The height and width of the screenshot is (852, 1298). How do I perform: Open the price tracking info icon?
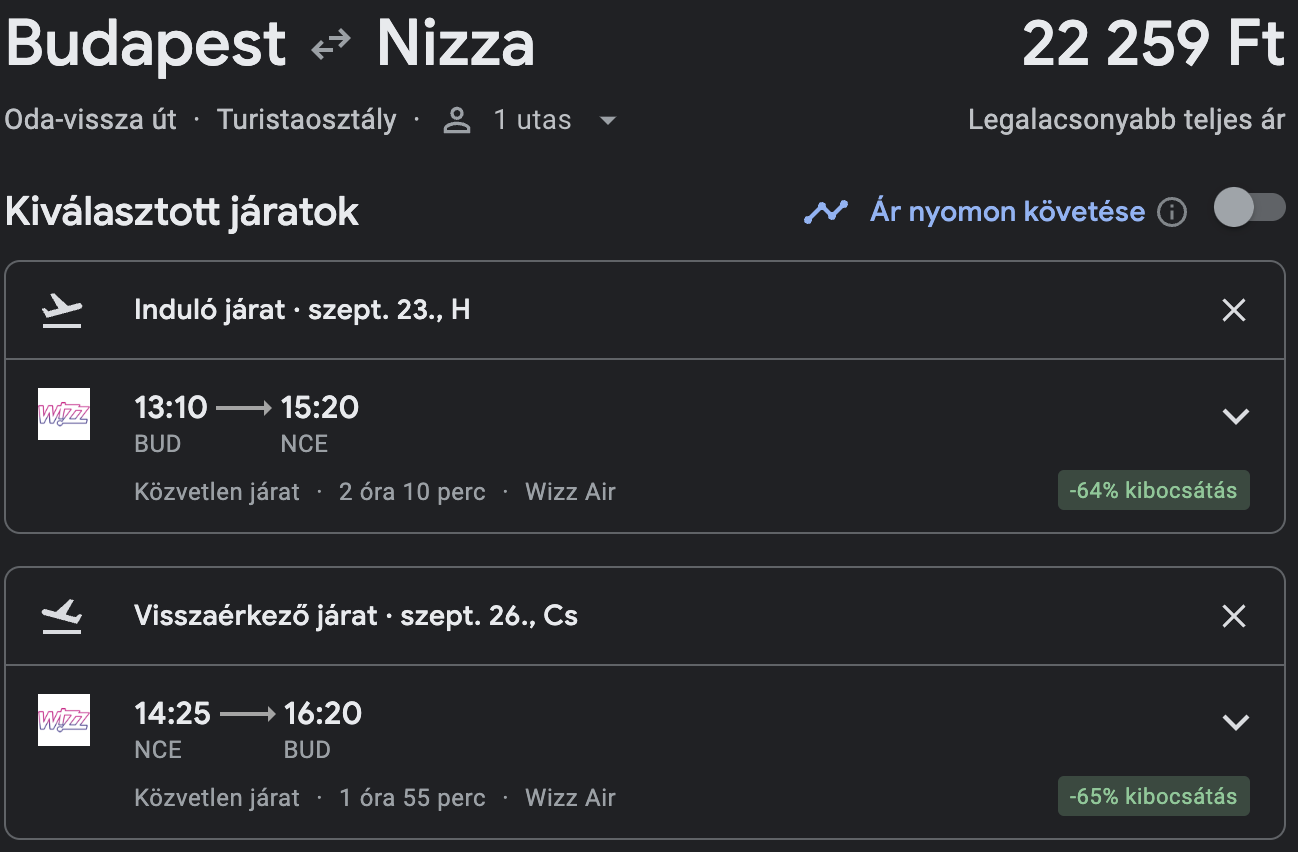1172,212
